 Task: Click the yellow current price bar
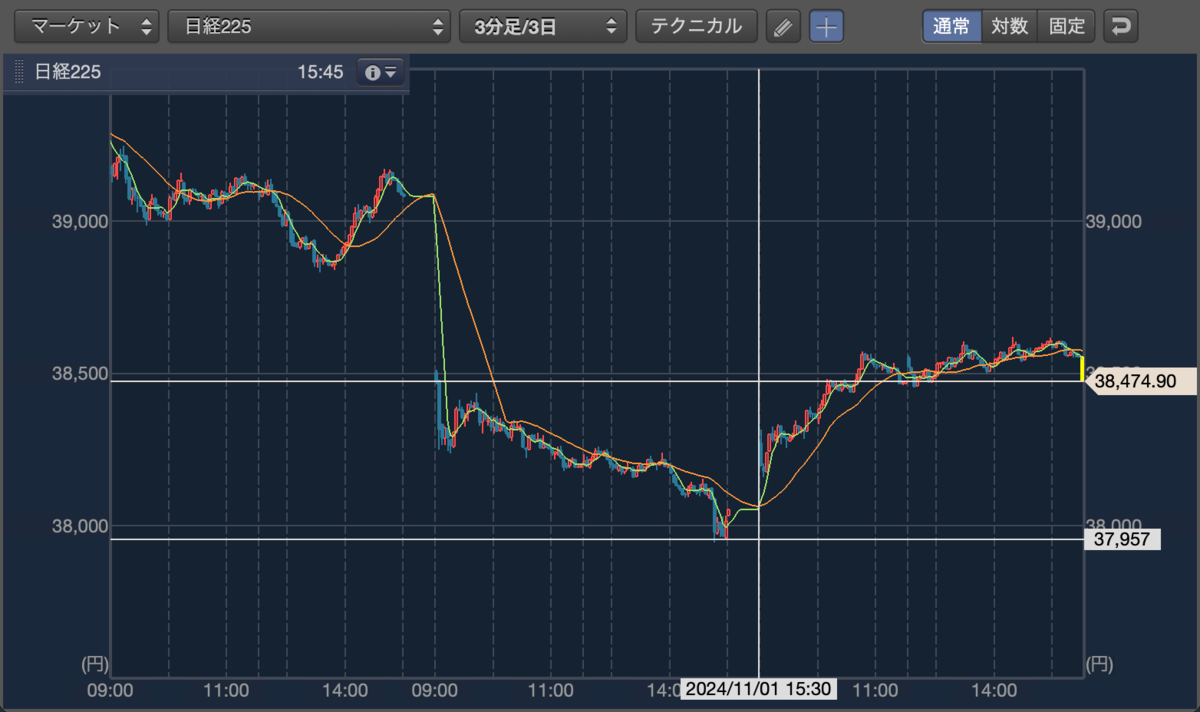tap(1081, 368)
